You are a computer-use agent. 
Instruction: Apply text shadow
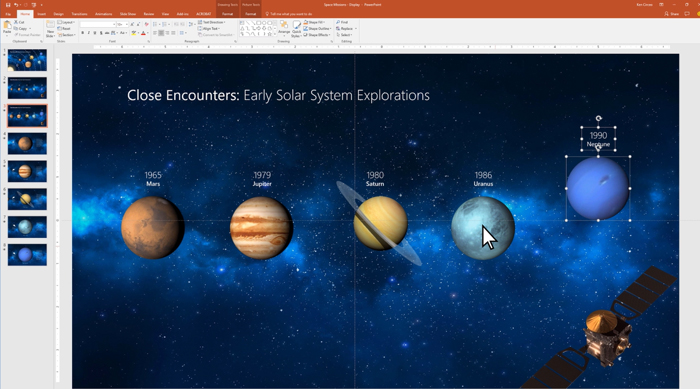point(101,33)
